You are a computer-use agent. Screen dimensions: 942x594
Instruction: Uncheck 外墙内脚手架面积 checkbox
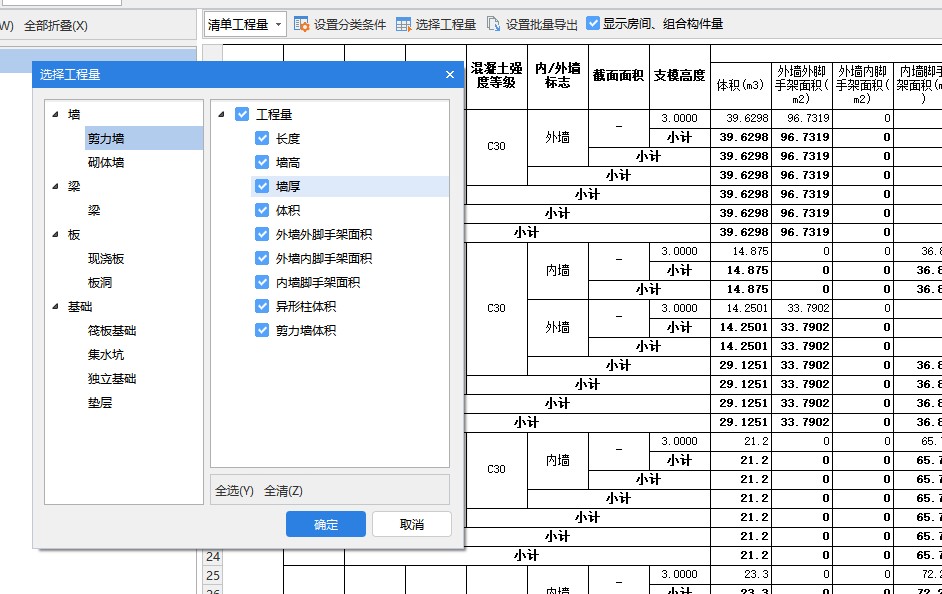(262, 258)
